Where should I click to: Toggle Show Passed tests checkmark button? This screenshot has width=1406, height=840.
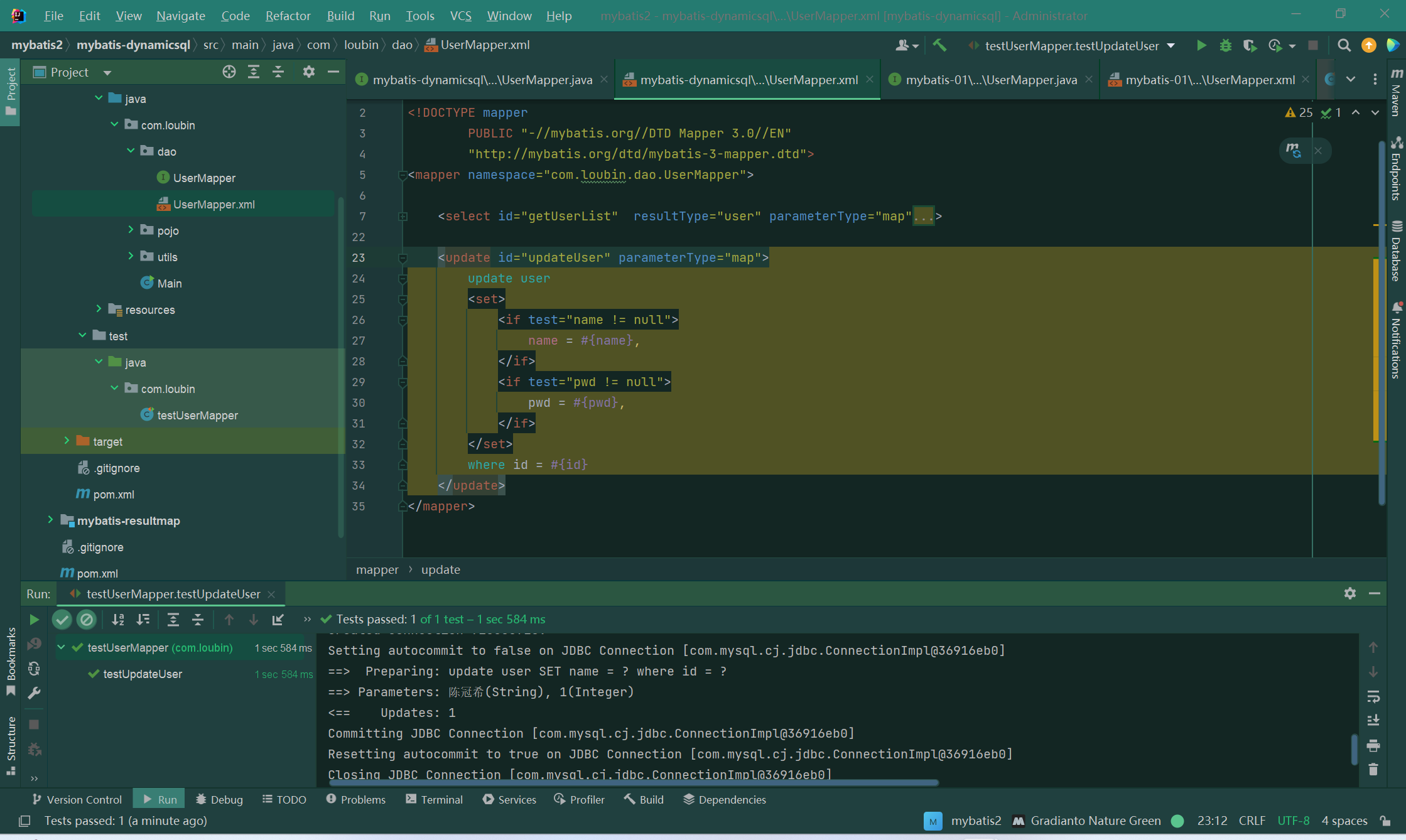pos(62,620)
